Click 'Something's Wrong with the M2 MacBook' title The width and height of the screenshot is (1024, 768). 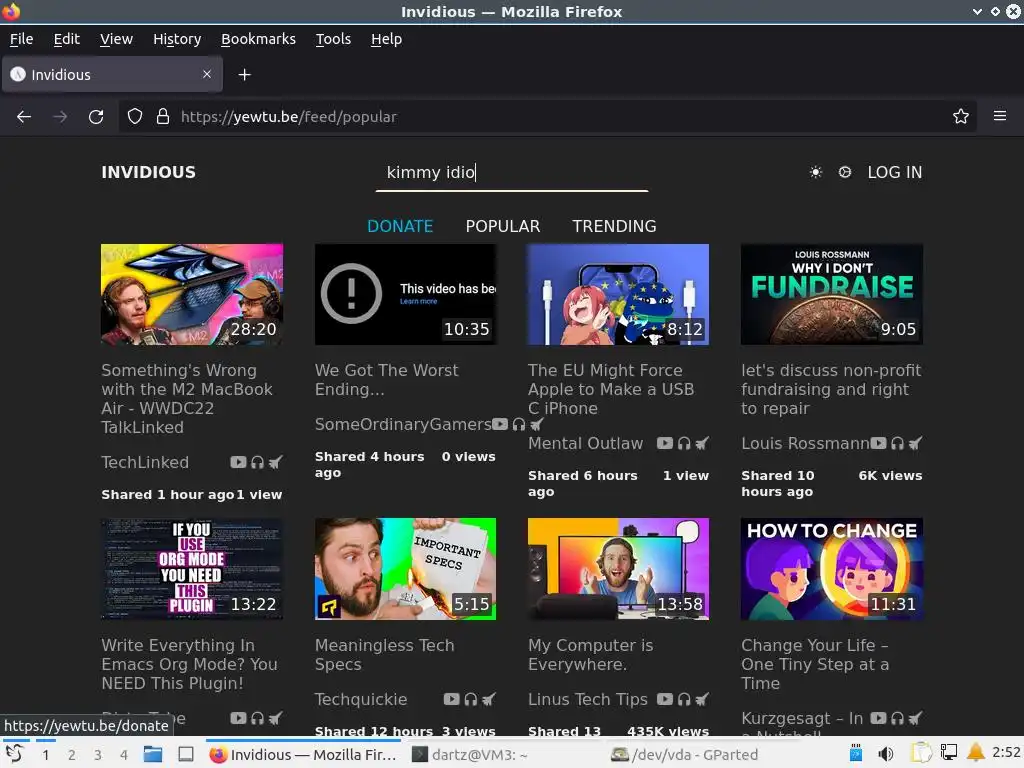coord(187,398)
